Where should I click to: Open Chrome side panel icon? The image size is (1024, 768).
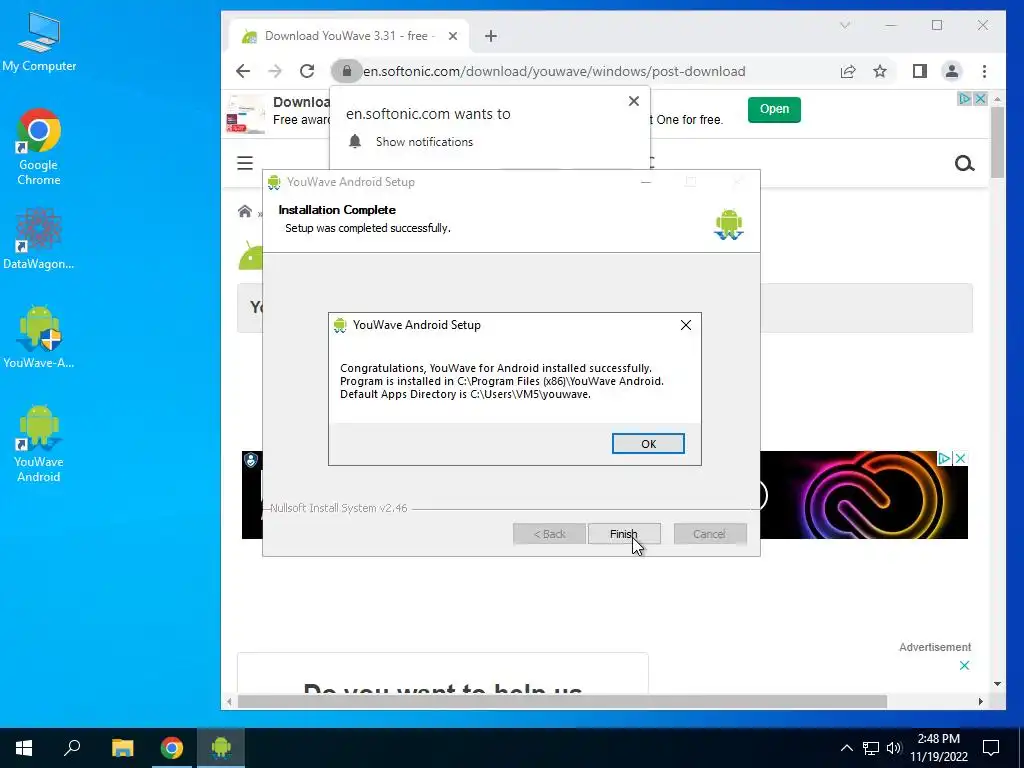point(920,71)
